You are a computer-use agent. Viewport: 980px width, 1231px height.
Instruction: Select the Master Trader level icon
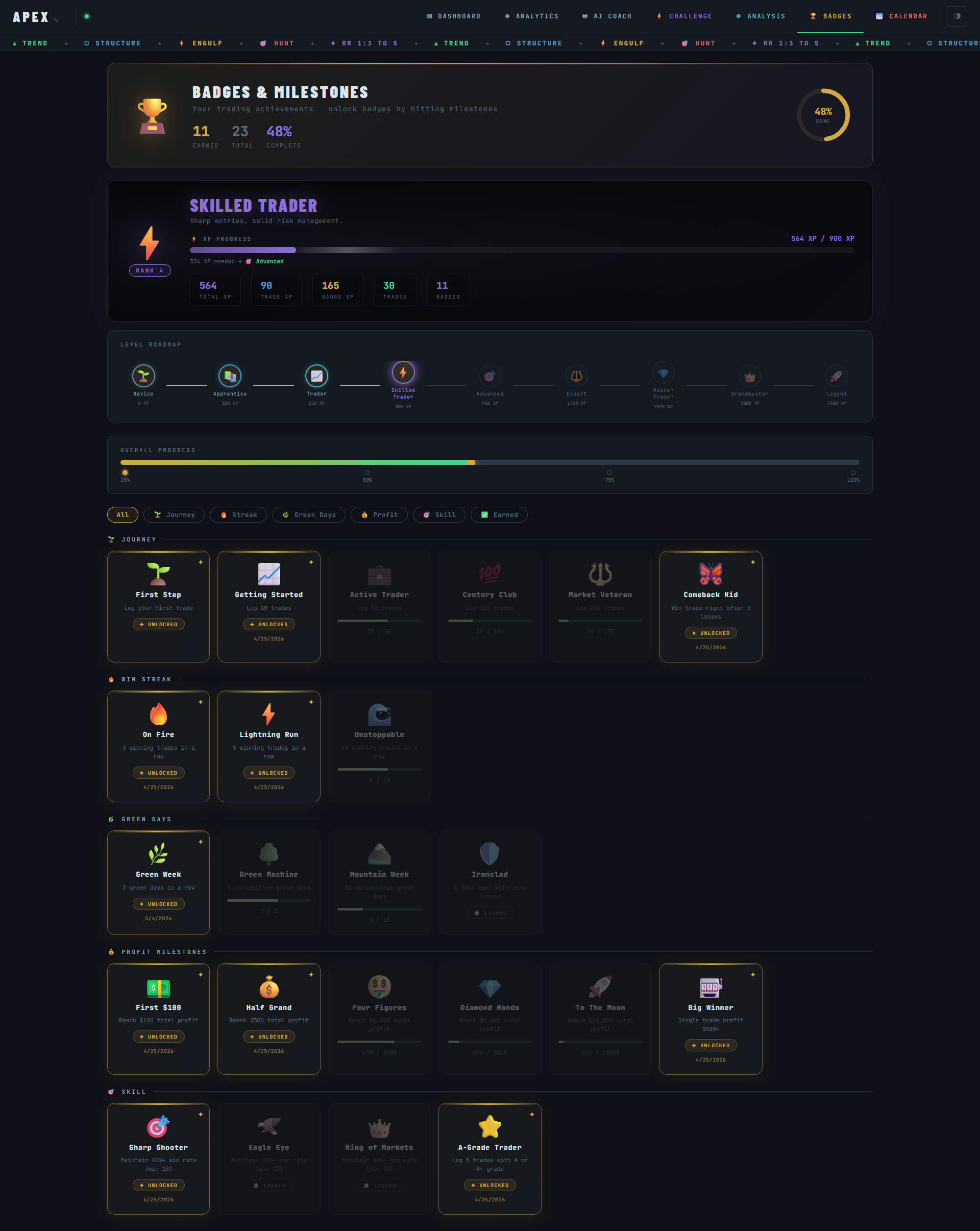663,373
